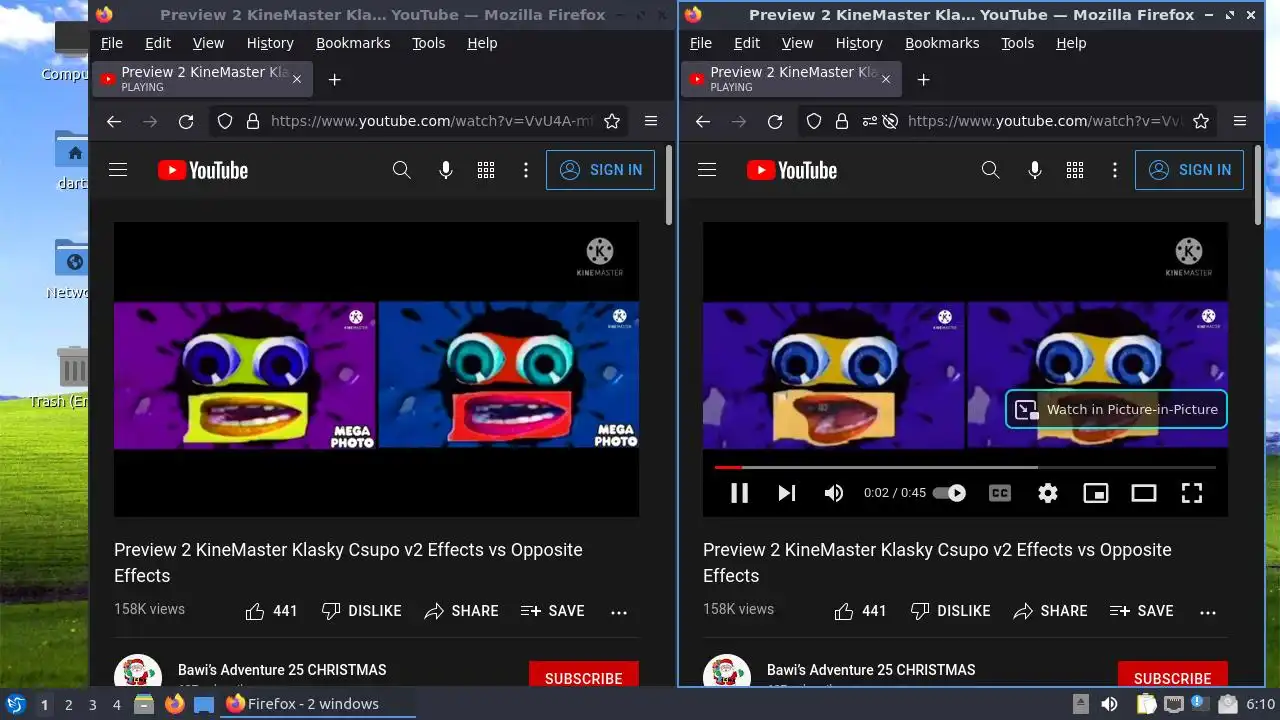Open View menu in left Firefox window
1280x720 pixels.
tap(208, 43)
